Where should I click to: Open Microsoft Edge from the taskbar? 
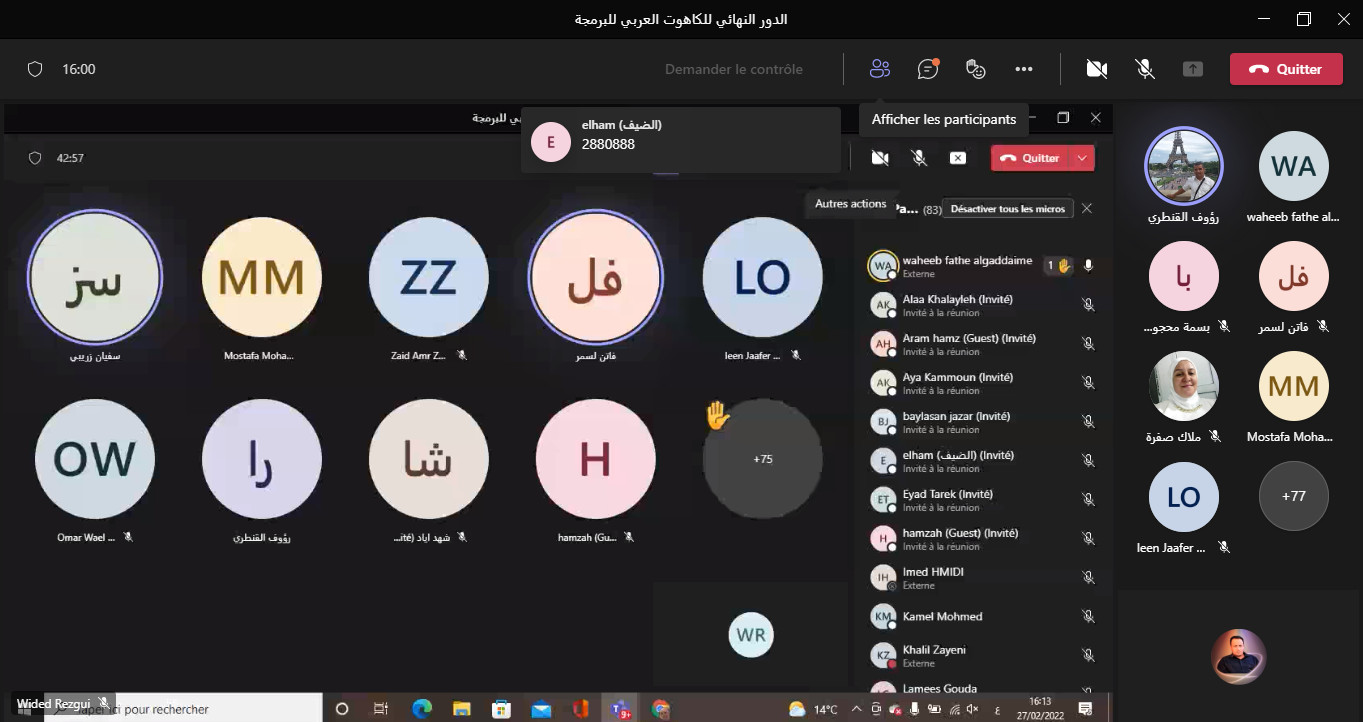coord(421,709)
